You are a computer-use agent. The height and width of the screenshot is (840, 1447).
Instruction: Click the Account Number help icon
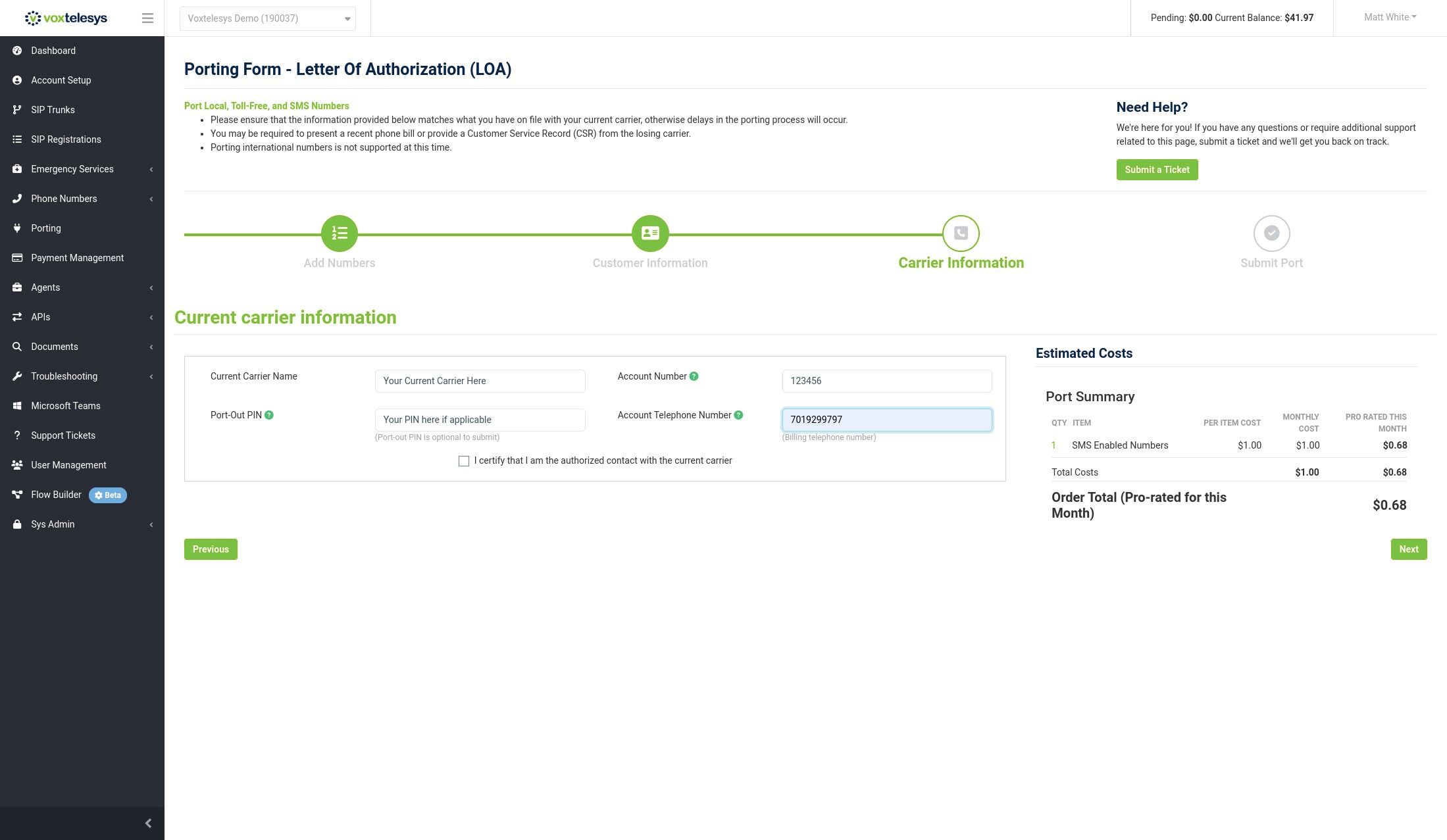pos(694,376)
